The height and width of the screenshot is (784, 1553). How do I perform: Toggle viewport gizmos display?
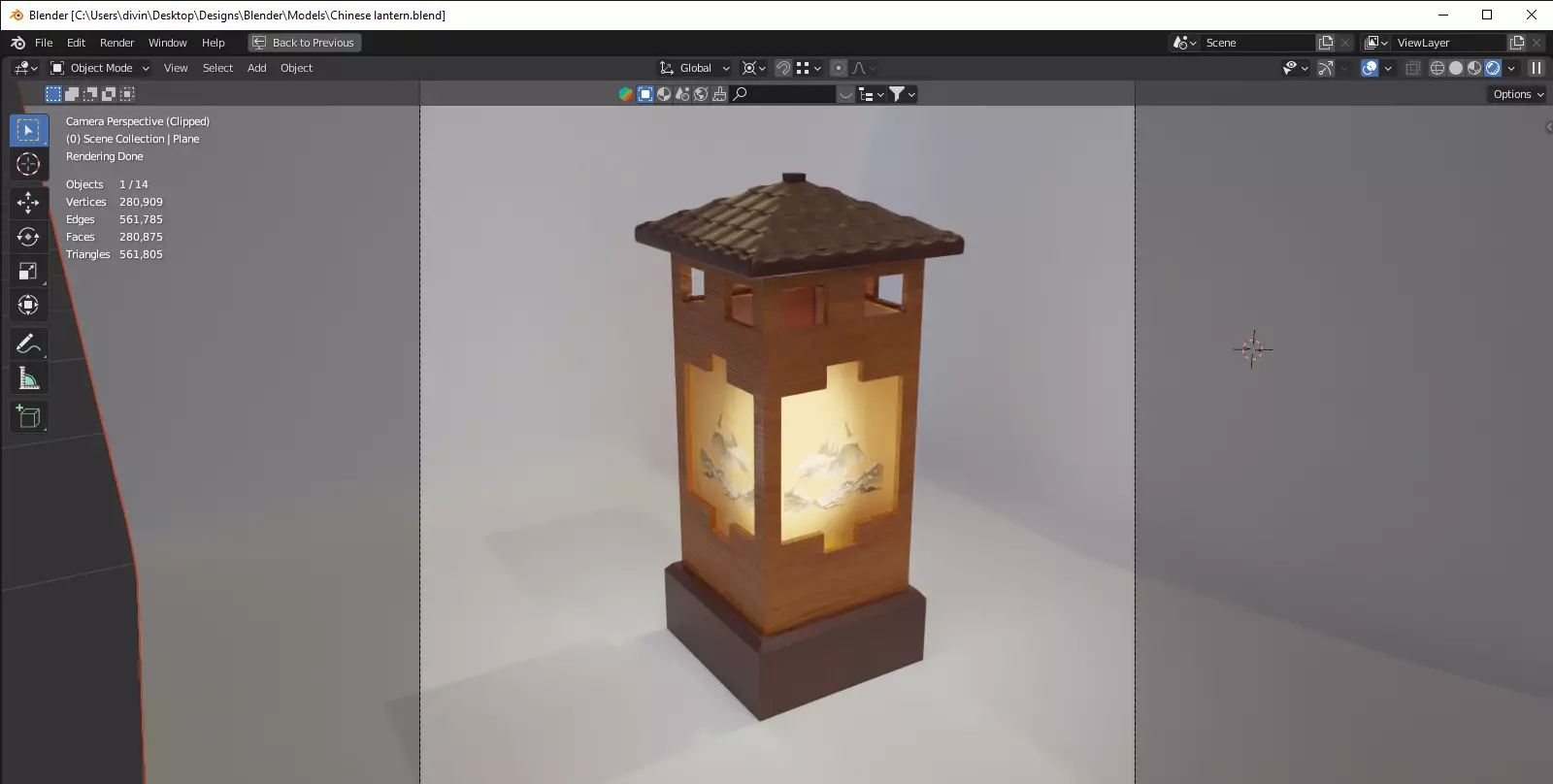[x=1326, y=68]
